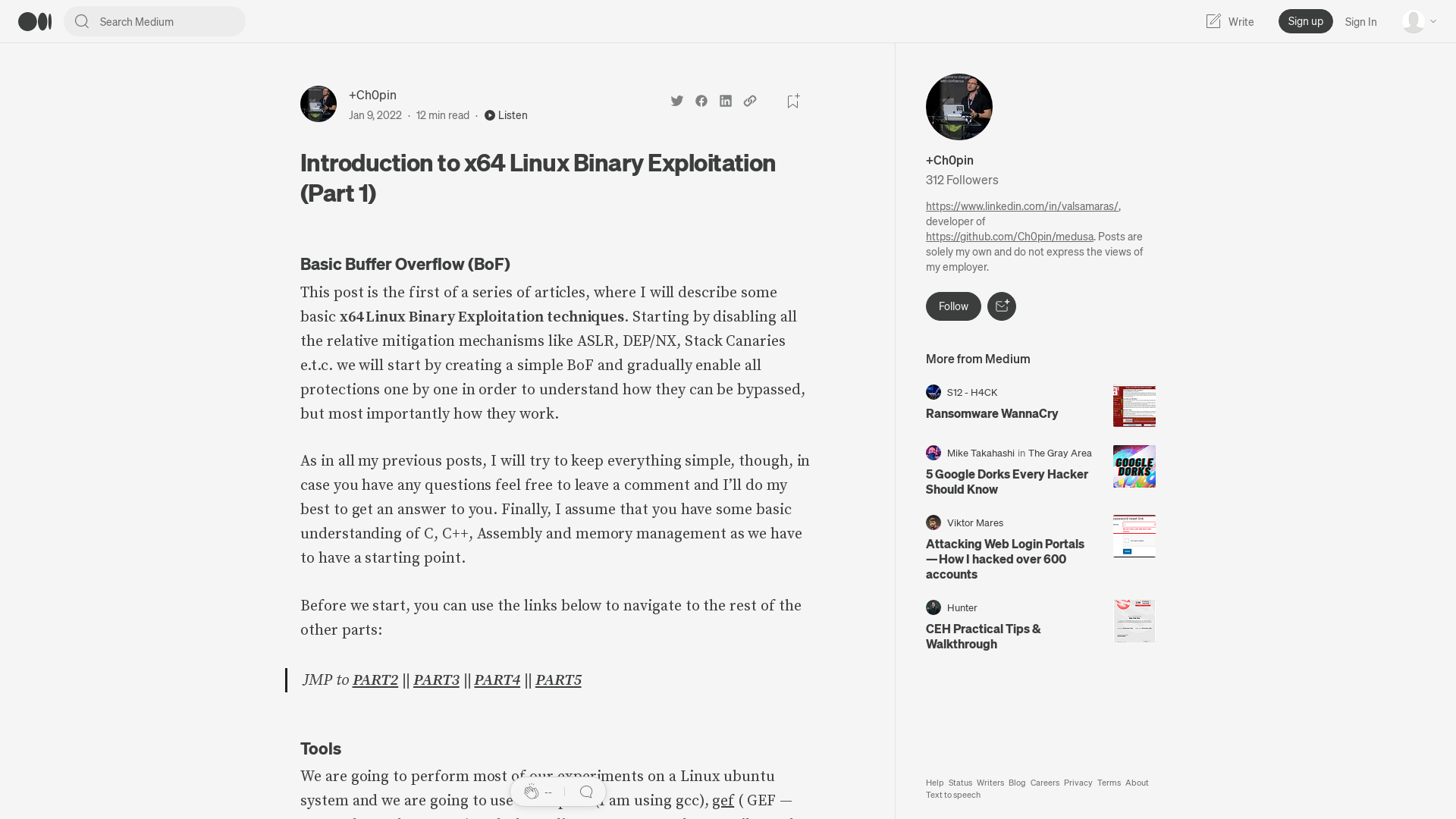Click Follow button for +Ch0pin
1456x819 pixels.
pos(953,306)
